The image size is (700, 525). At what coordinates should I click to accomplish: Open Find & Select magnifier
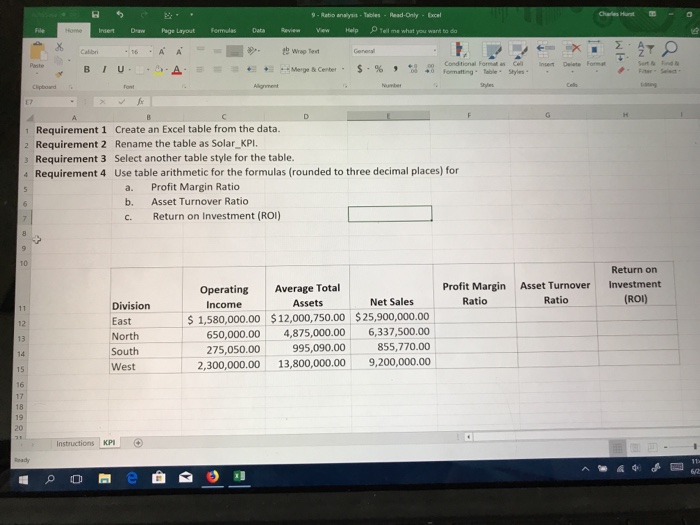tap(670, 57)
